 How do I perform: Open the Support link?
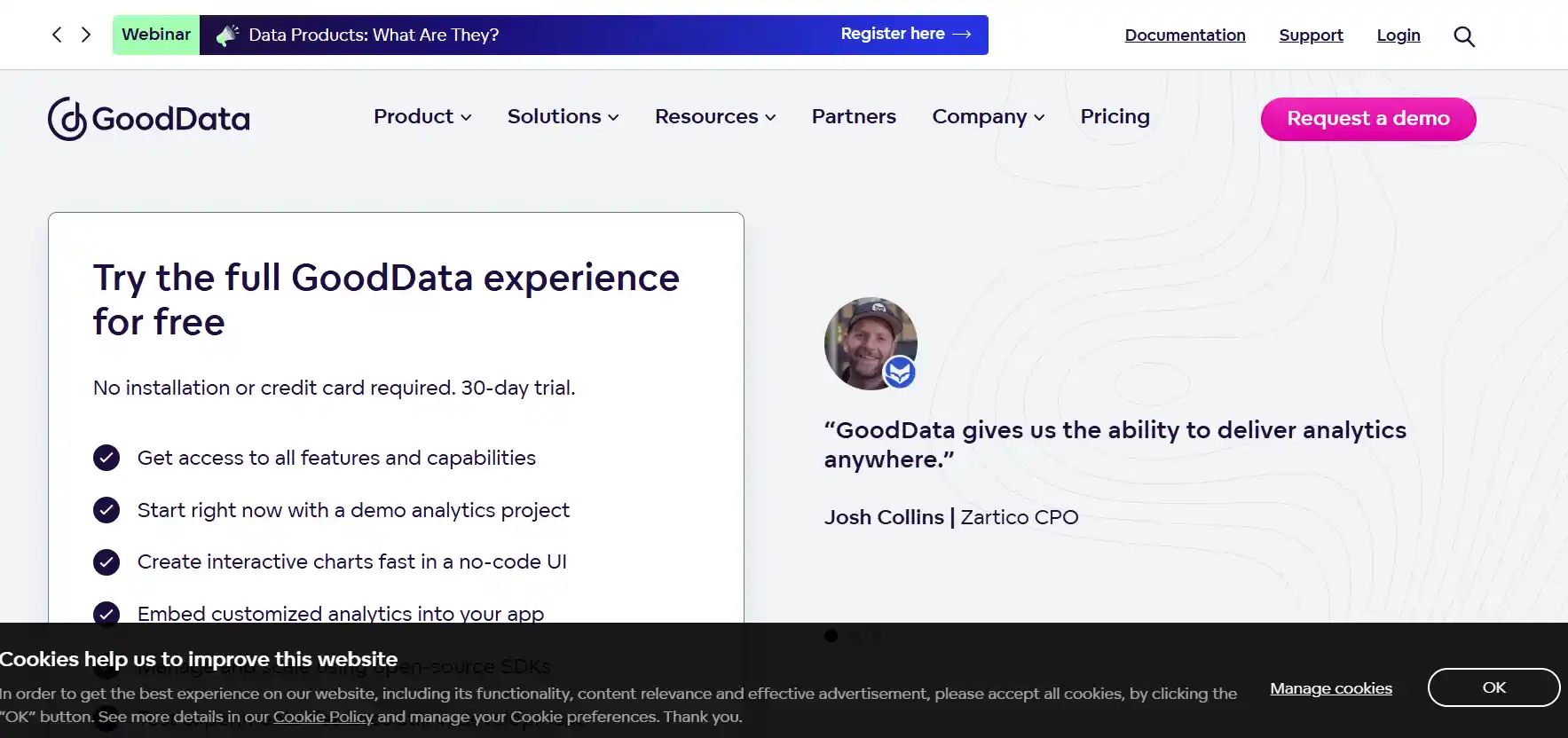(1311, 35)
